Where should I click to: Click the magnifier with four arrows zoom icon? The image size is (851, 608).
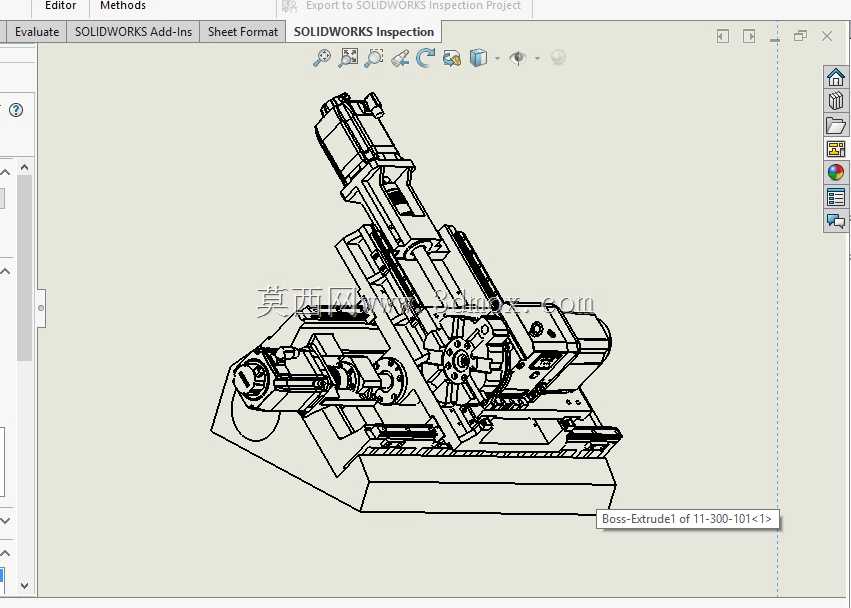(x=322, y=58)
